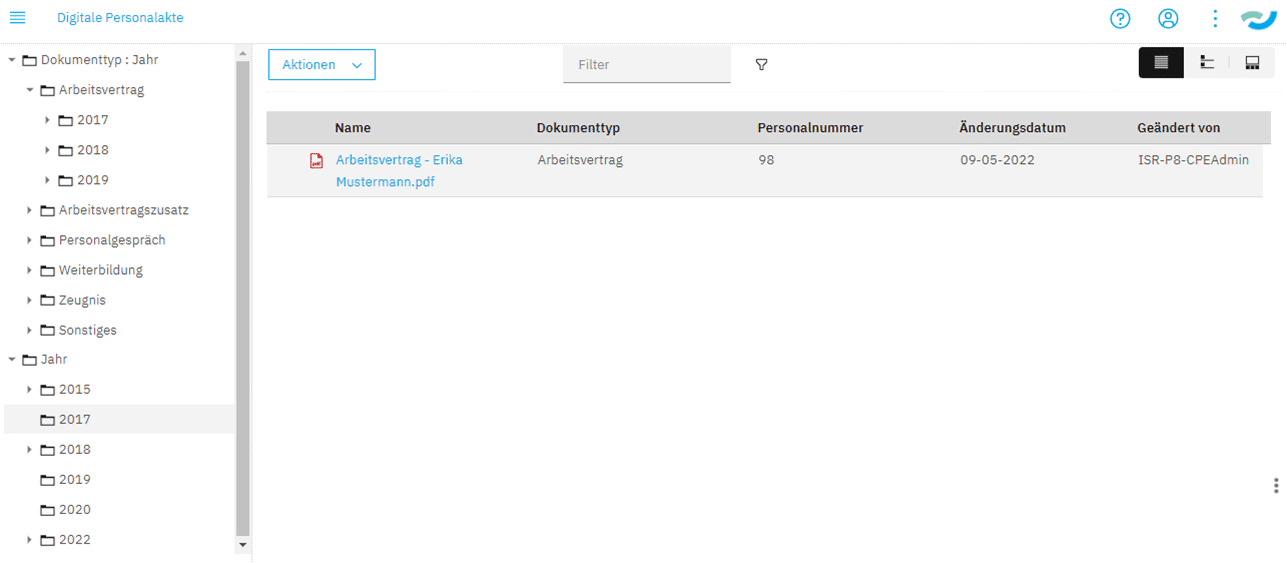Image resolution: width=1287 pixels, height=563 pixels.
Task: Open the help question mark icon
Action: pyautogui.click(x=1120, y=18)
